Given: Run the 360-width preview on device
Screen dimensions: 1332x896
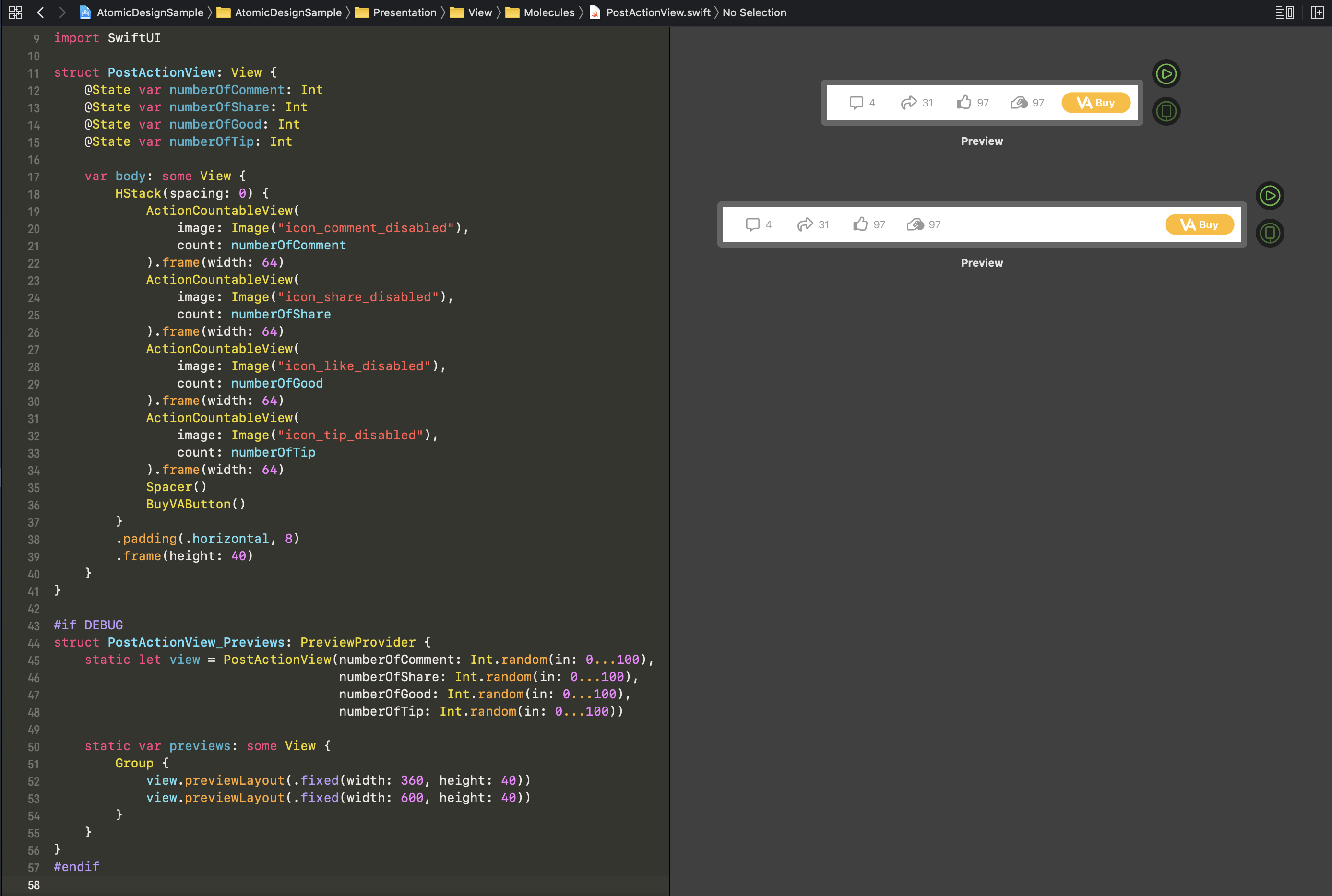Looking at the screenshot, I should [x=1166, y=111].
